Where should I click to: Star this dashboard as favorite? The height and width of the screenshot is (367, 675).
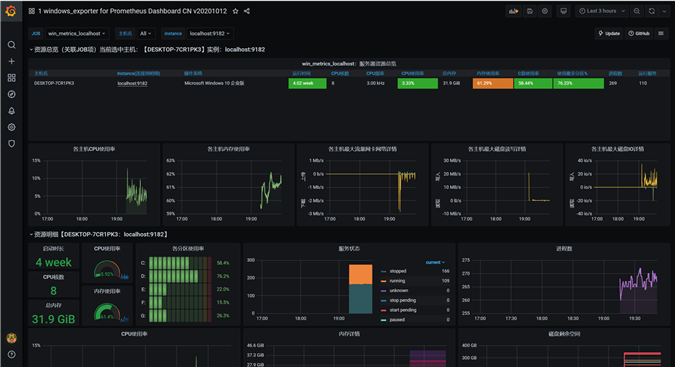[235, 11]
